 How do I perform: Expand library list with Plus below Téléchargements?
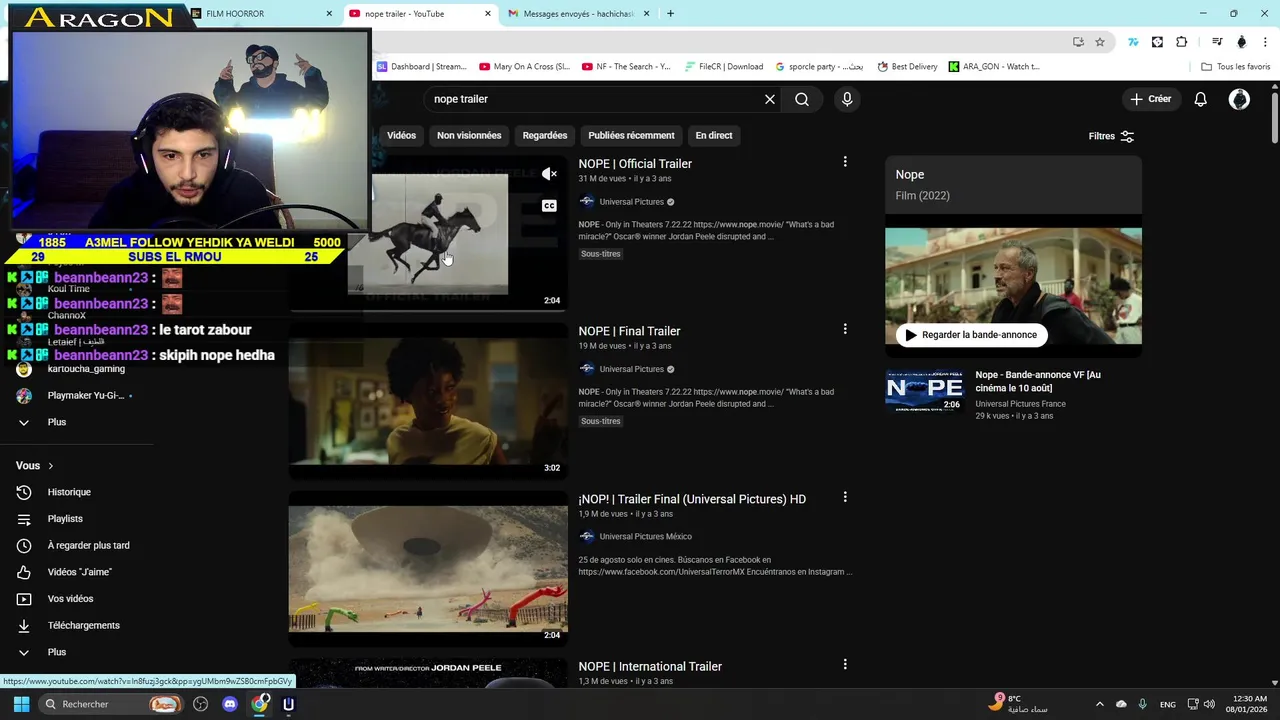click(56, 652)
